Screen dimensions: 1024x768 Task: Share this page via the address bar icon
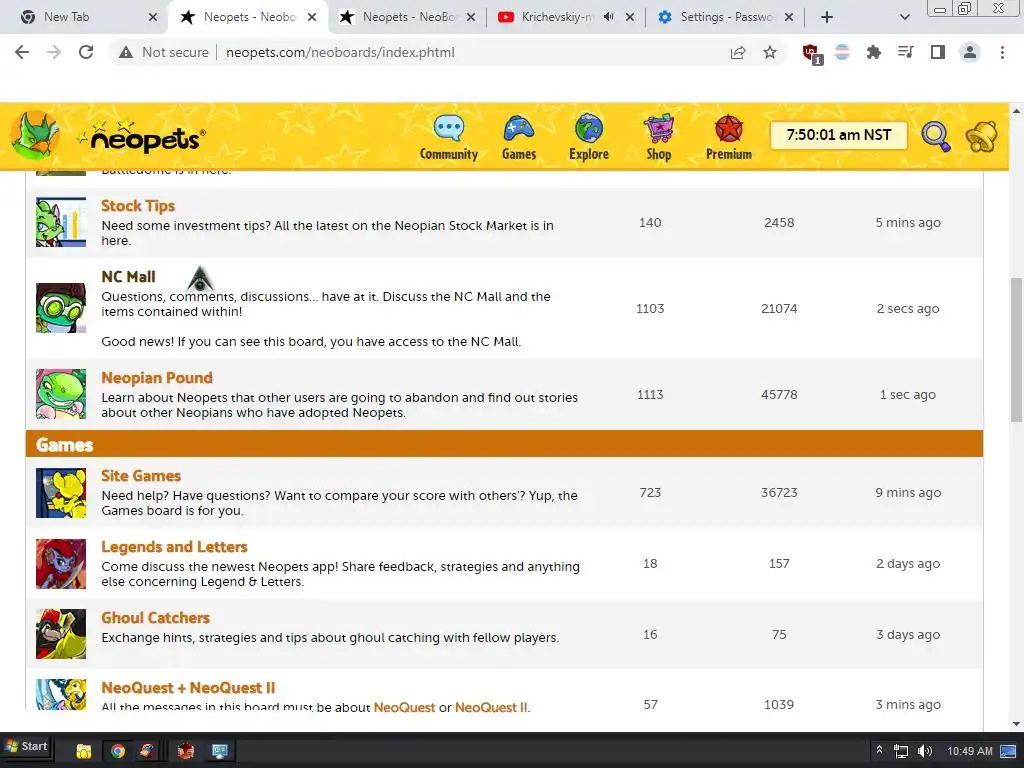click(x=738, y=52)
